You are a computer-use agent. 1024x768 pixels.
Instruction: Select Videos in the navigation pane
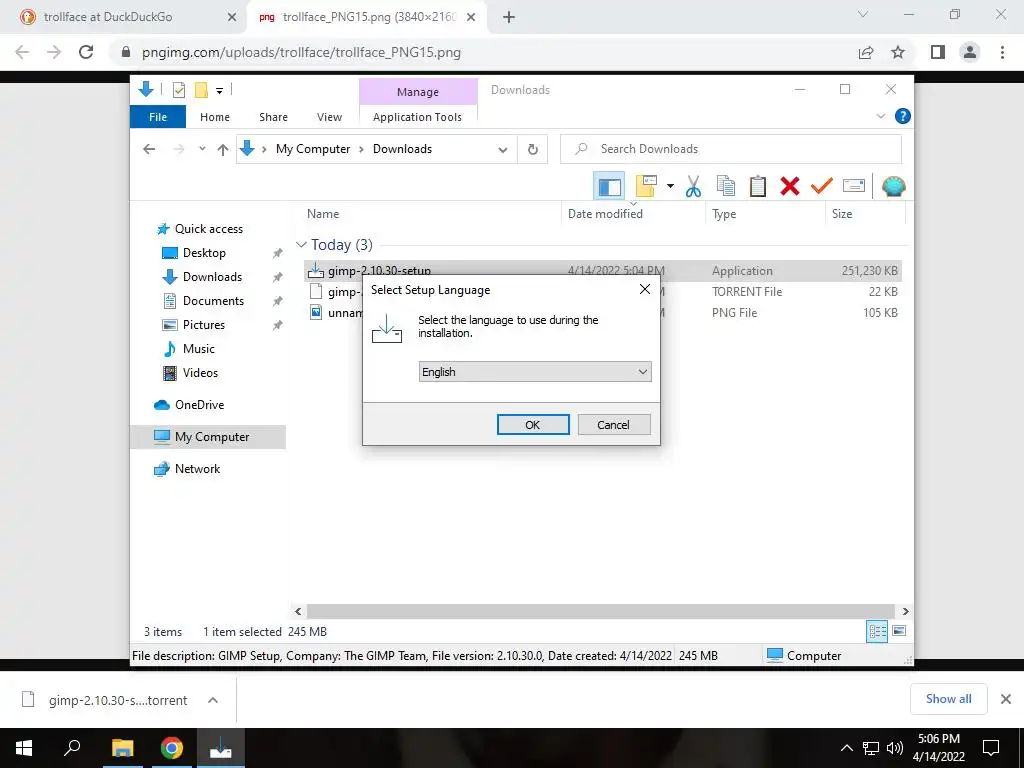coord(200,373)
